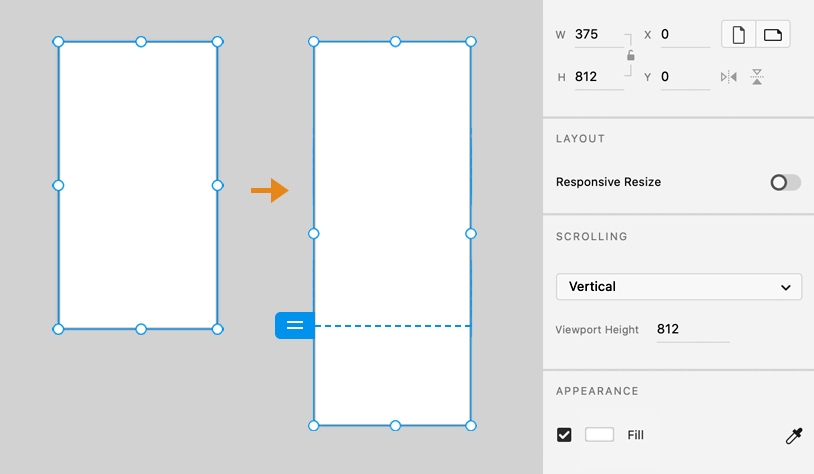
Task: Click the Viewport Height value field
Action: [693, 330]
